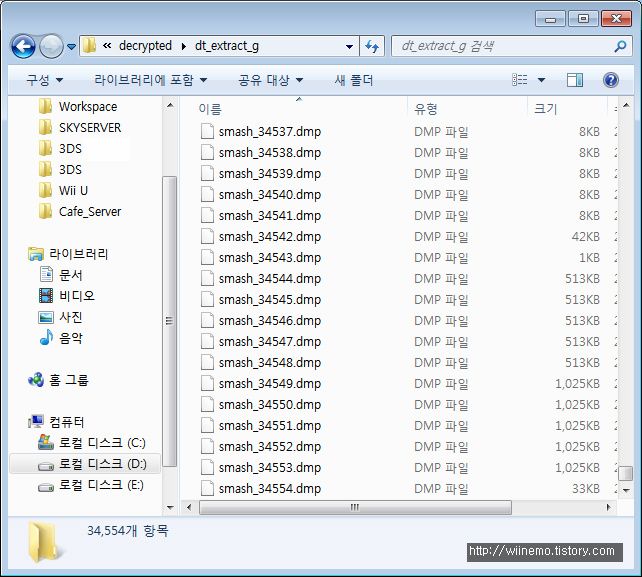The image size is (642, 577).
Task: Select file smash_34552.dmp
Action: (269, 446)
